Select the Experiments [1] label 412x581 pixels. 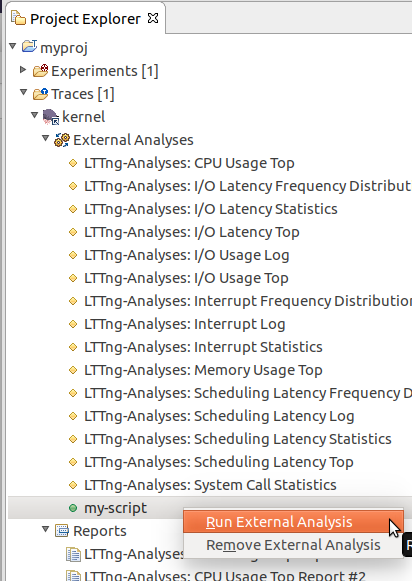click(105, 71)
